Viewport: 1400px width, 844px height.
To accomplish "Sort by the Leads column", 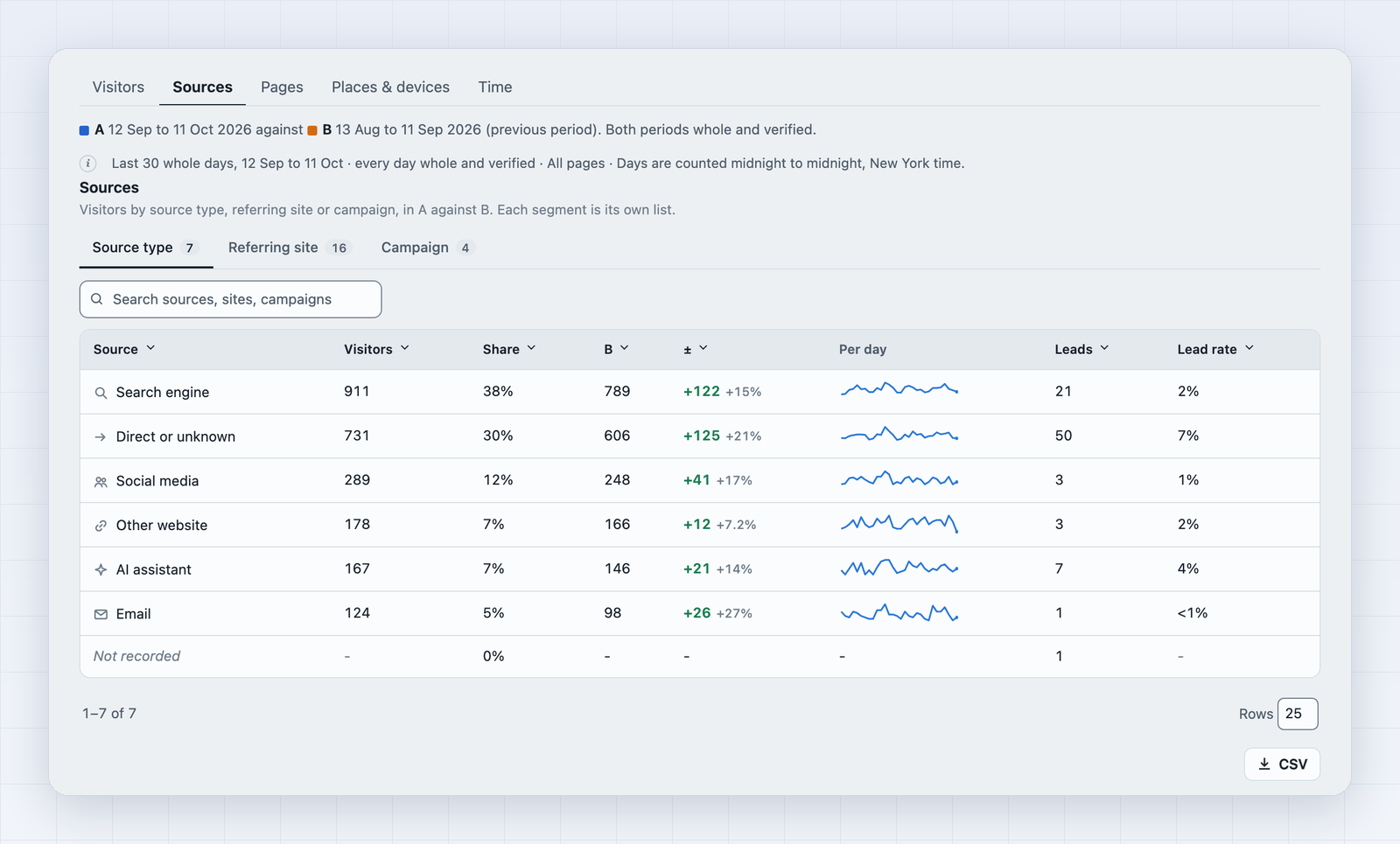I will (1081, 349).
